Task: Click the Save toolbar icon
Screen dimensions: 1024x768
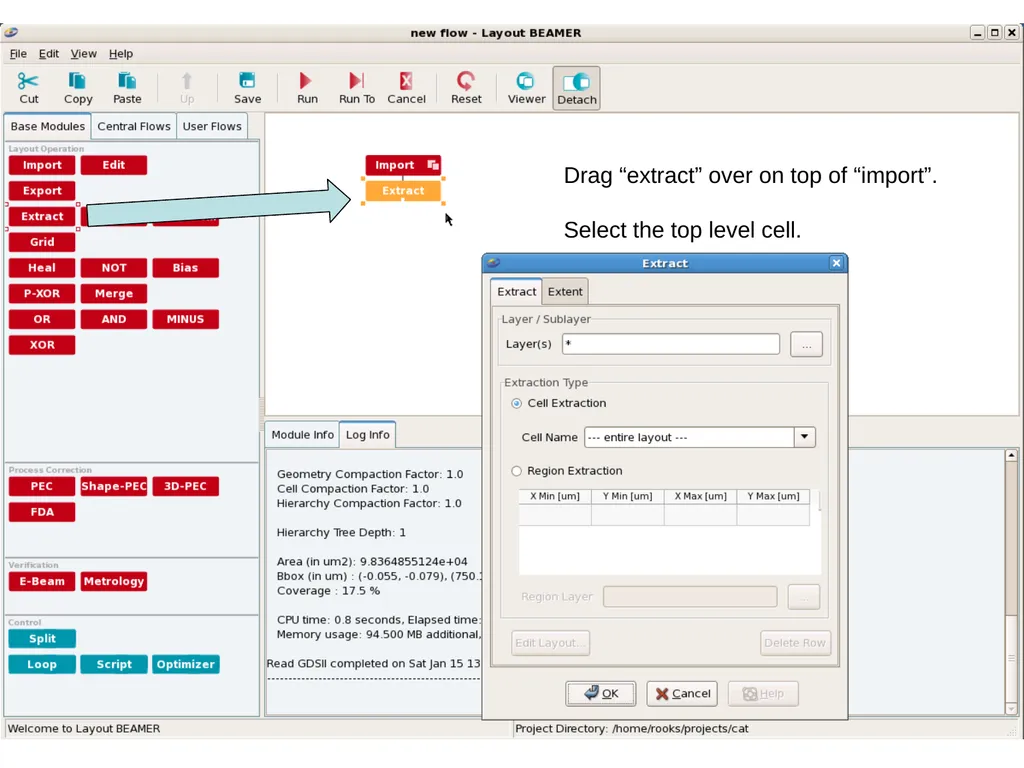Action: [x=247, y=81]
